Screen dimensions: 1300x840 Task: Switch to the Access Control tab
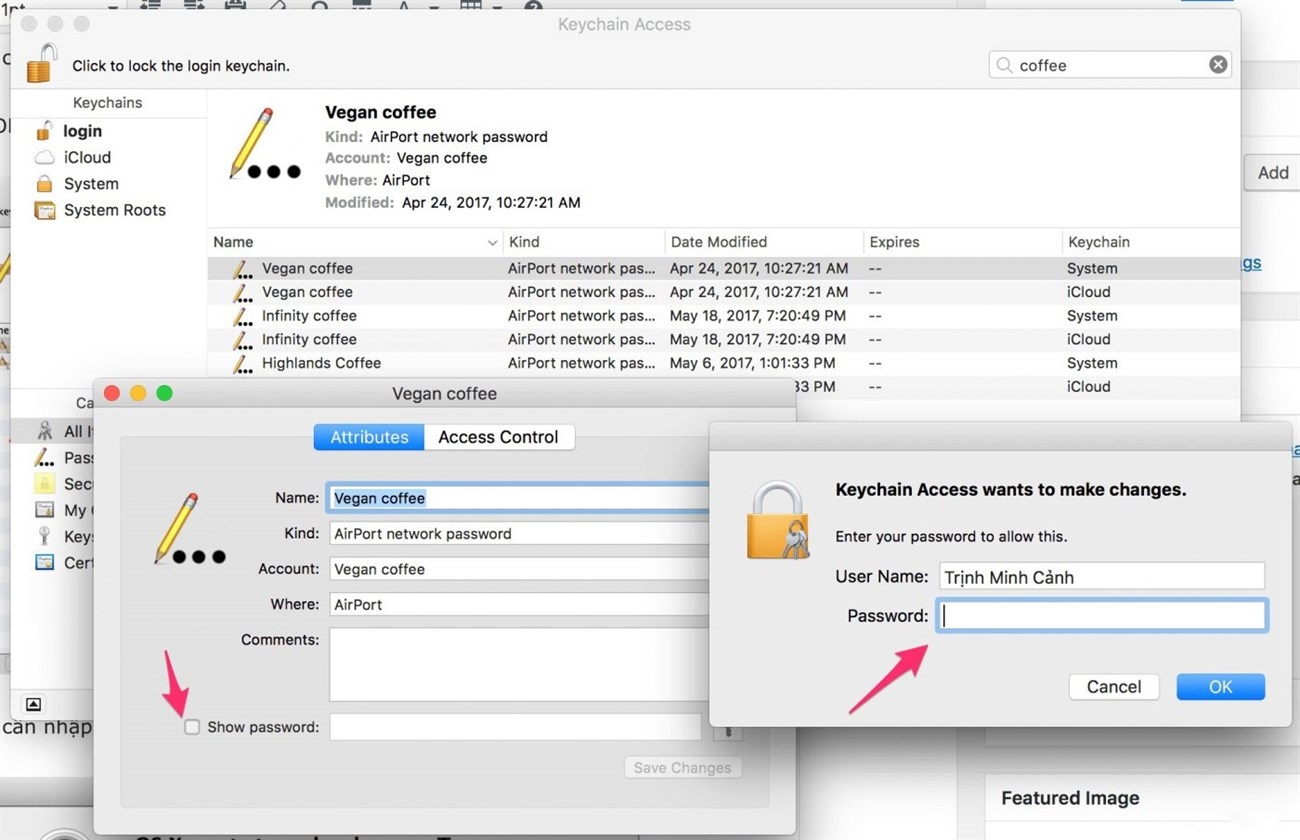[x=498, y=437]
